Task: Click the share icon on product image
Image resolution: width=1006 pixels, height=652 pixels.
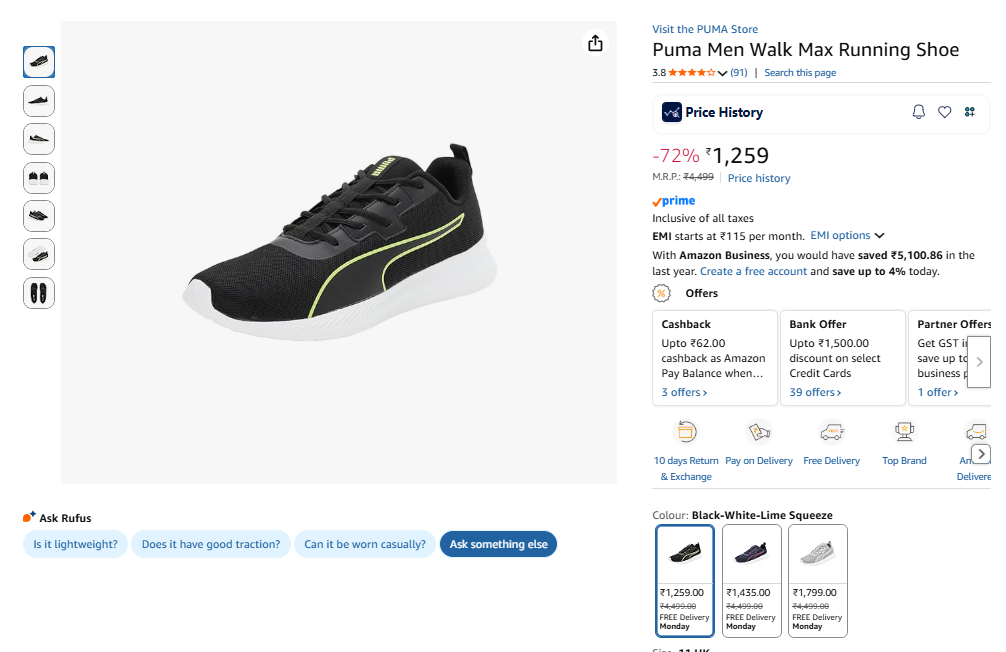Action: coord(595,43)
